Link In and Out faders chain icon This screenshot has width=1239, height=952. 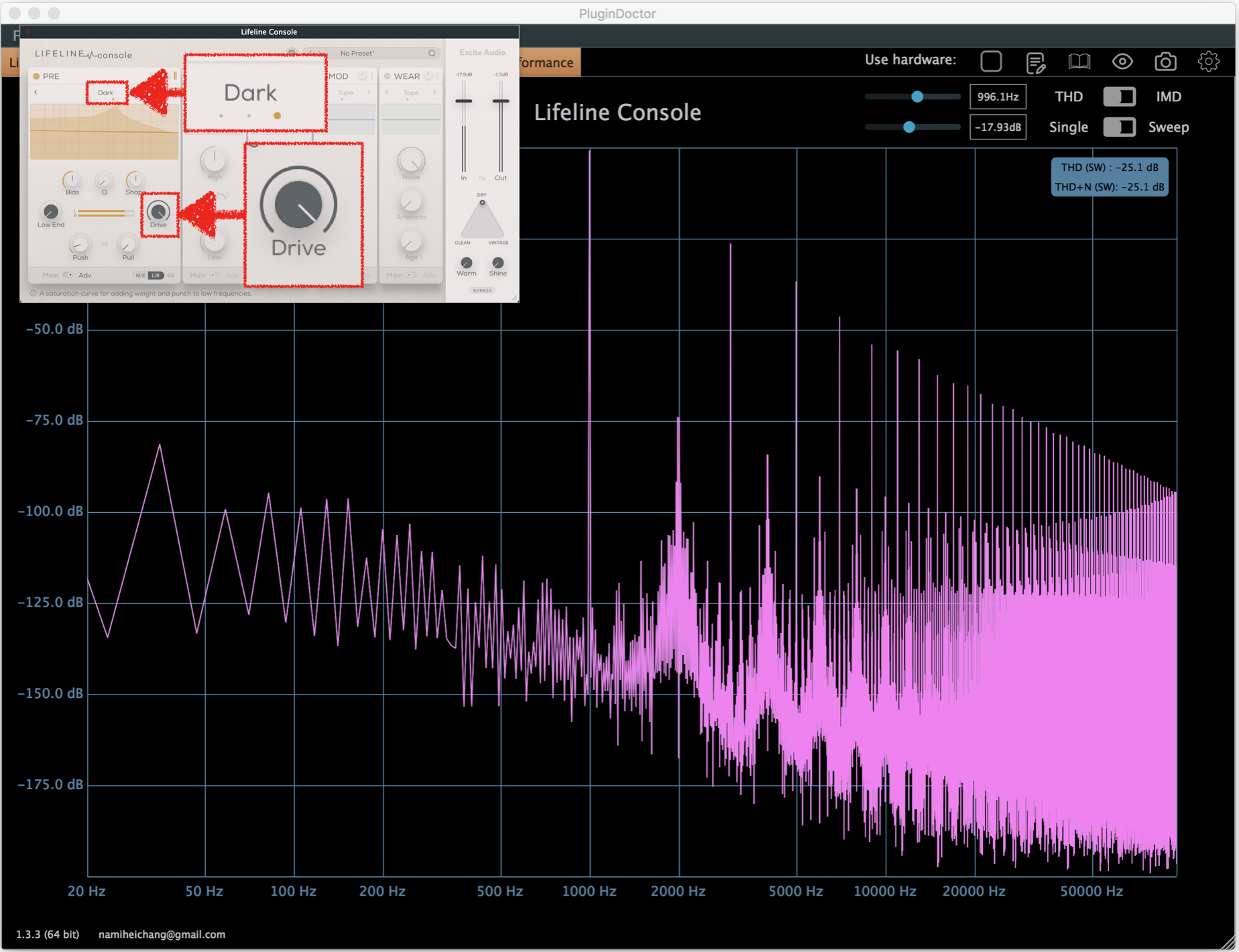click(x=482, y=178)
